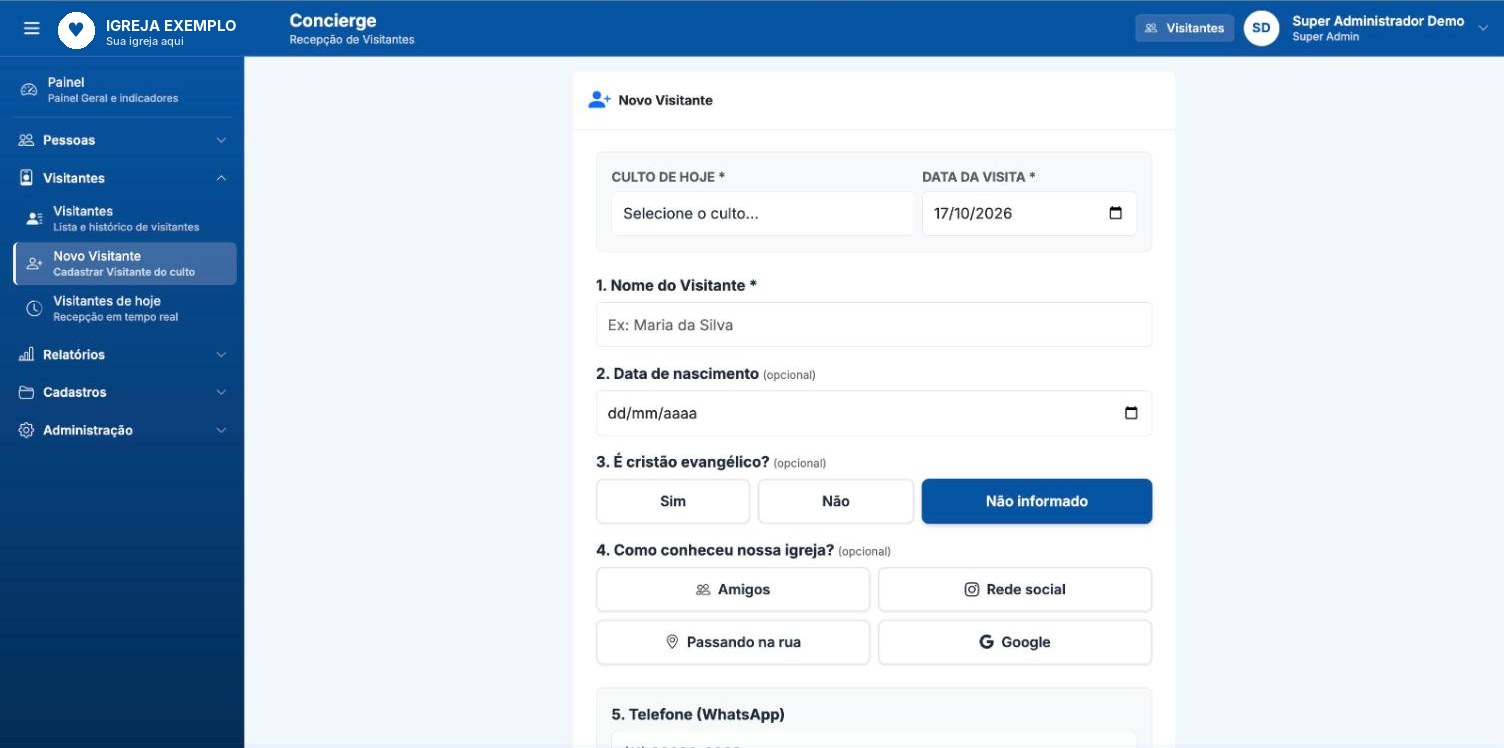
Task: Open Visitantes list and history item
Action: pos(125,218)
